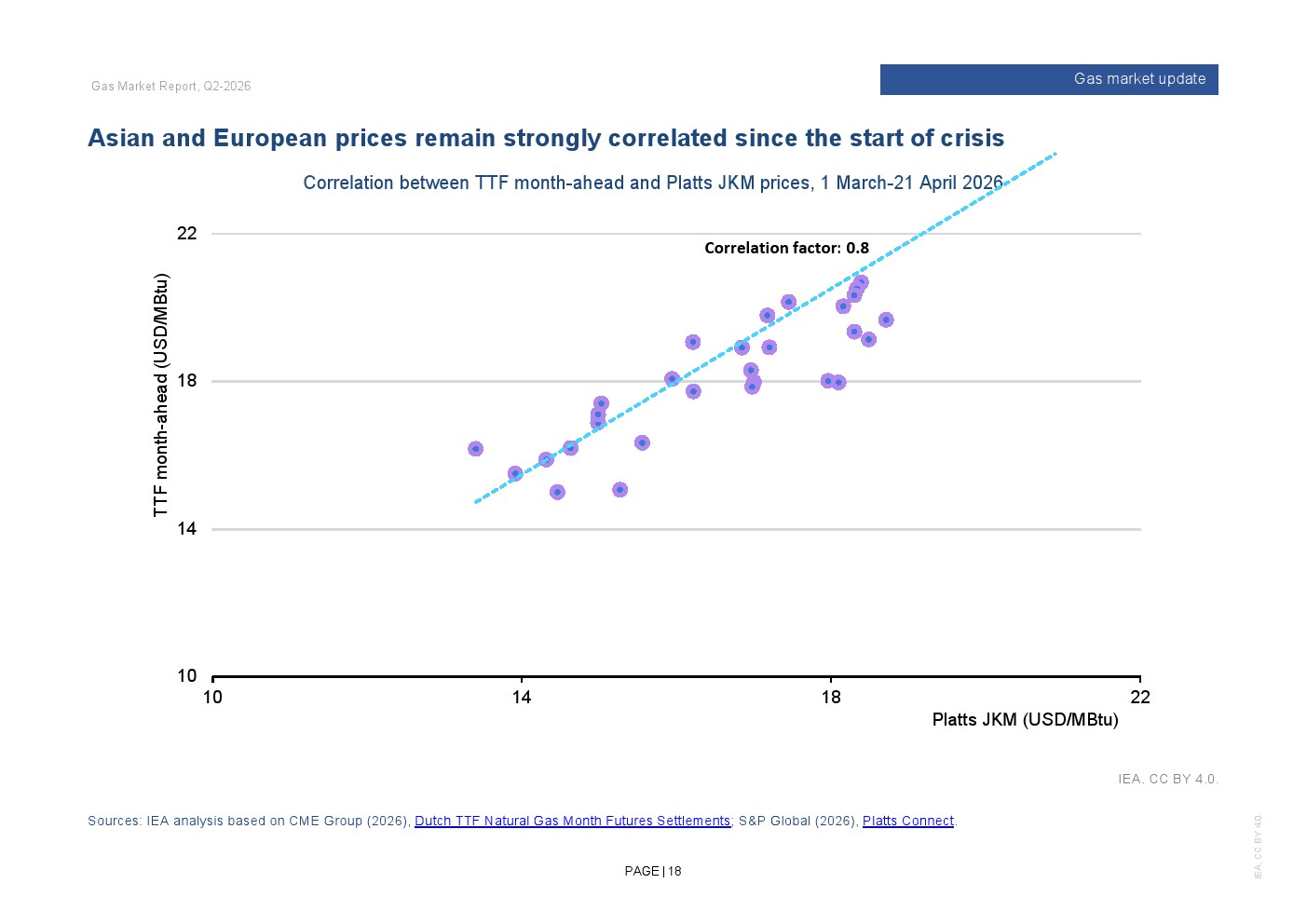Select the lowest data point near JKM 14.5
Viewport: 1307px width, 924px height.
[557, 492]
